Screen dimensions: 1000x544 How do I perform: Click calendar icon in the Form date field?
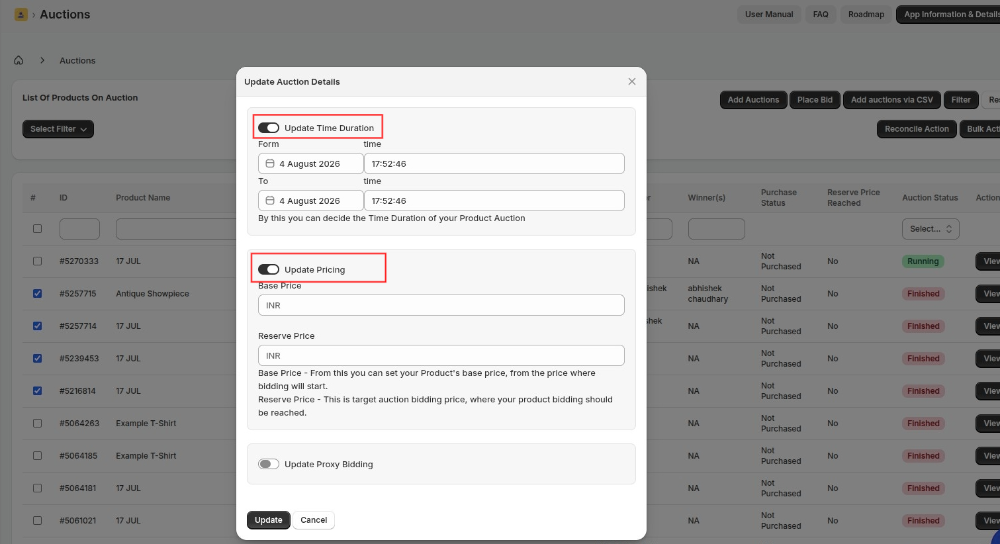pos(270,164)
